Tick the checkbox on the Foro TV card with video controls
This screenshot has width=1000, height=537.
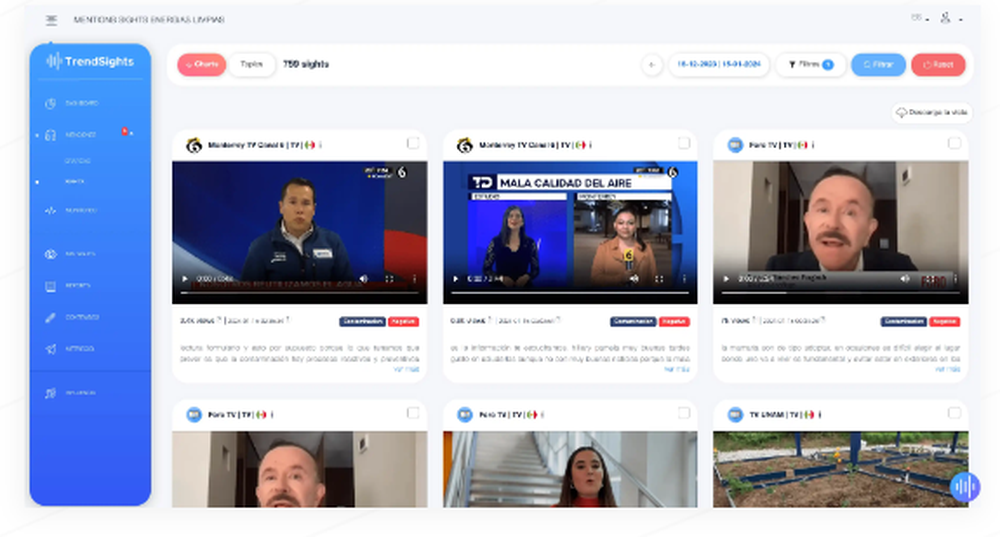[x=954, y=143]
